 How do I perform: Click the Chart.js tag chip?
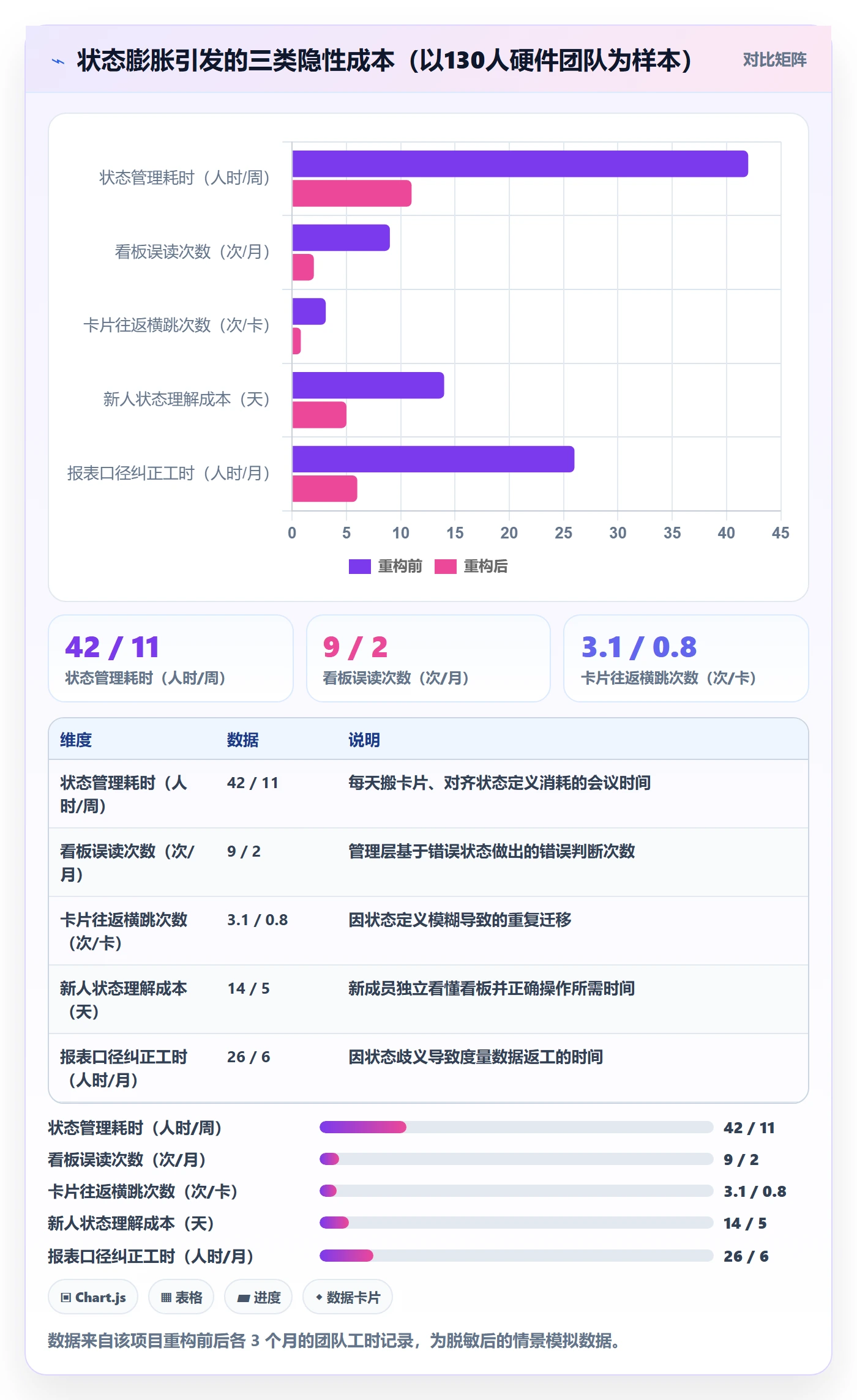pyautogui.click(x=93, y=1297)
